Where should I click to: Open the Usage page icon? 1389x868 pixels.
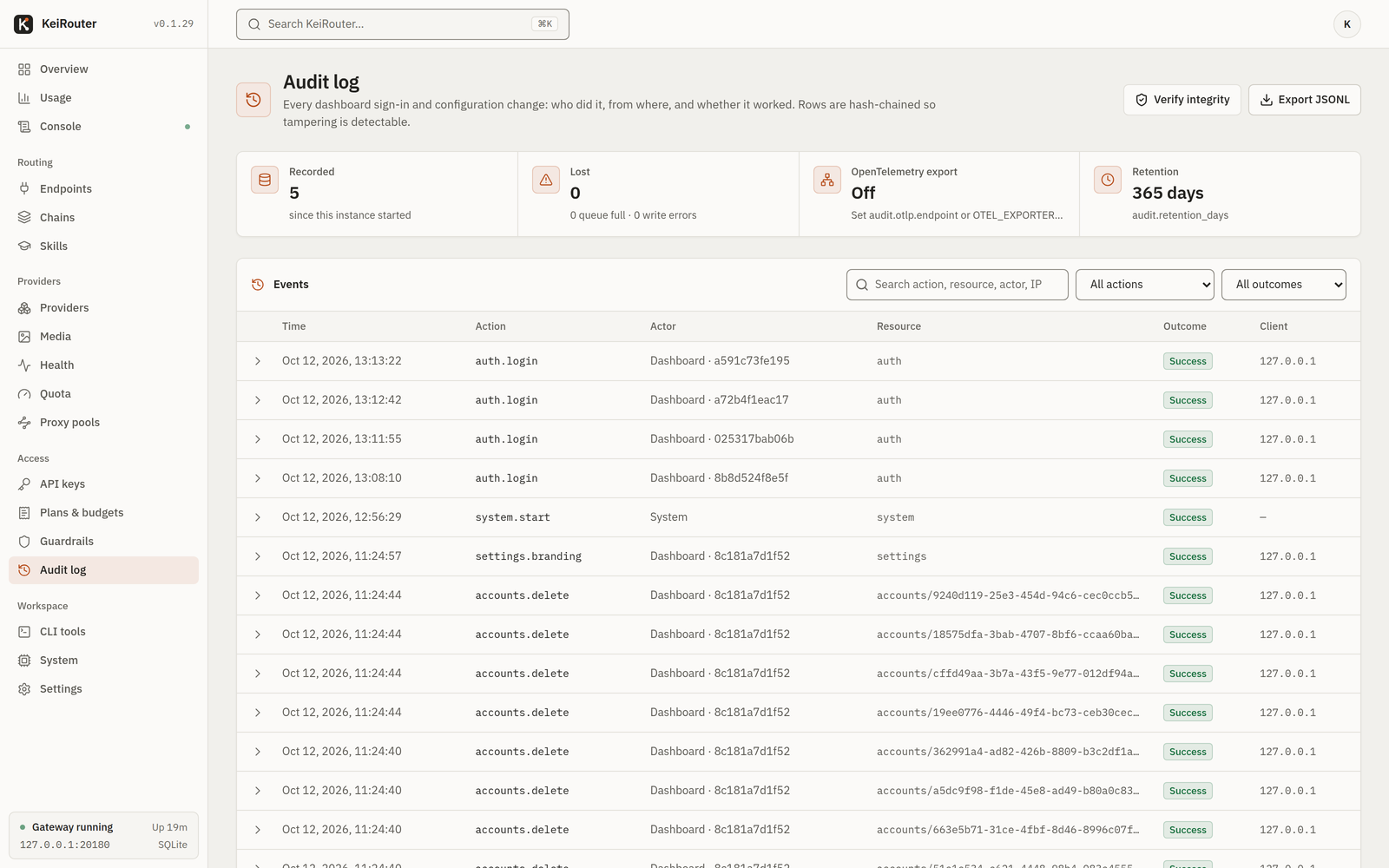(24, 98)
